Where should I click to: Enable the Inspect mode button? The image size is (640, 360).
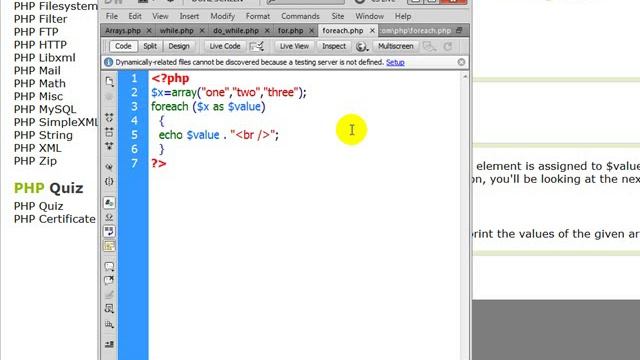click(334, 46)
